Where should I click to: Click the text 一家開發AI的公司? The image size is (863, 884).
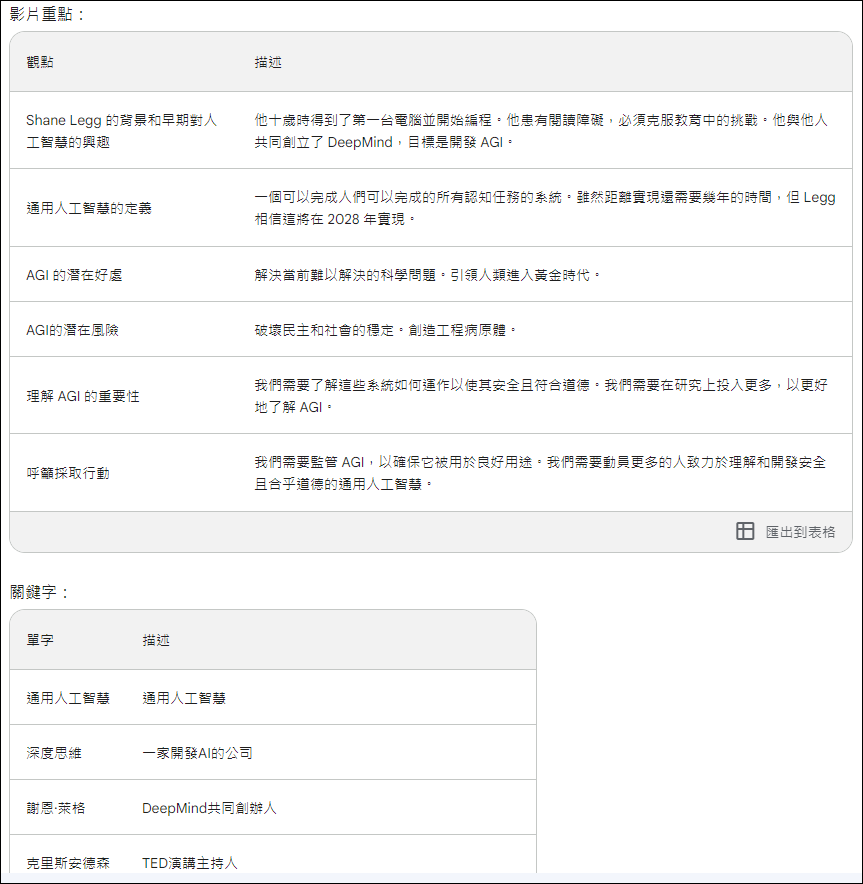(197, 753)
